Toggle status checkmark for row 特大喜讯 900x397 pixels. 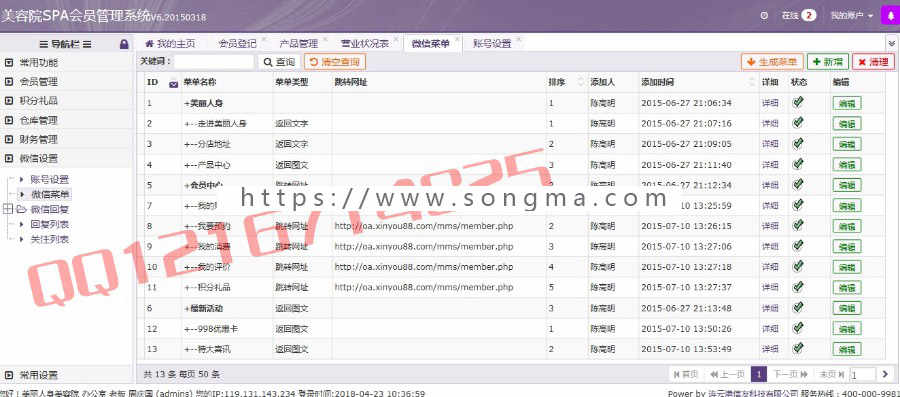pos(798,348)
